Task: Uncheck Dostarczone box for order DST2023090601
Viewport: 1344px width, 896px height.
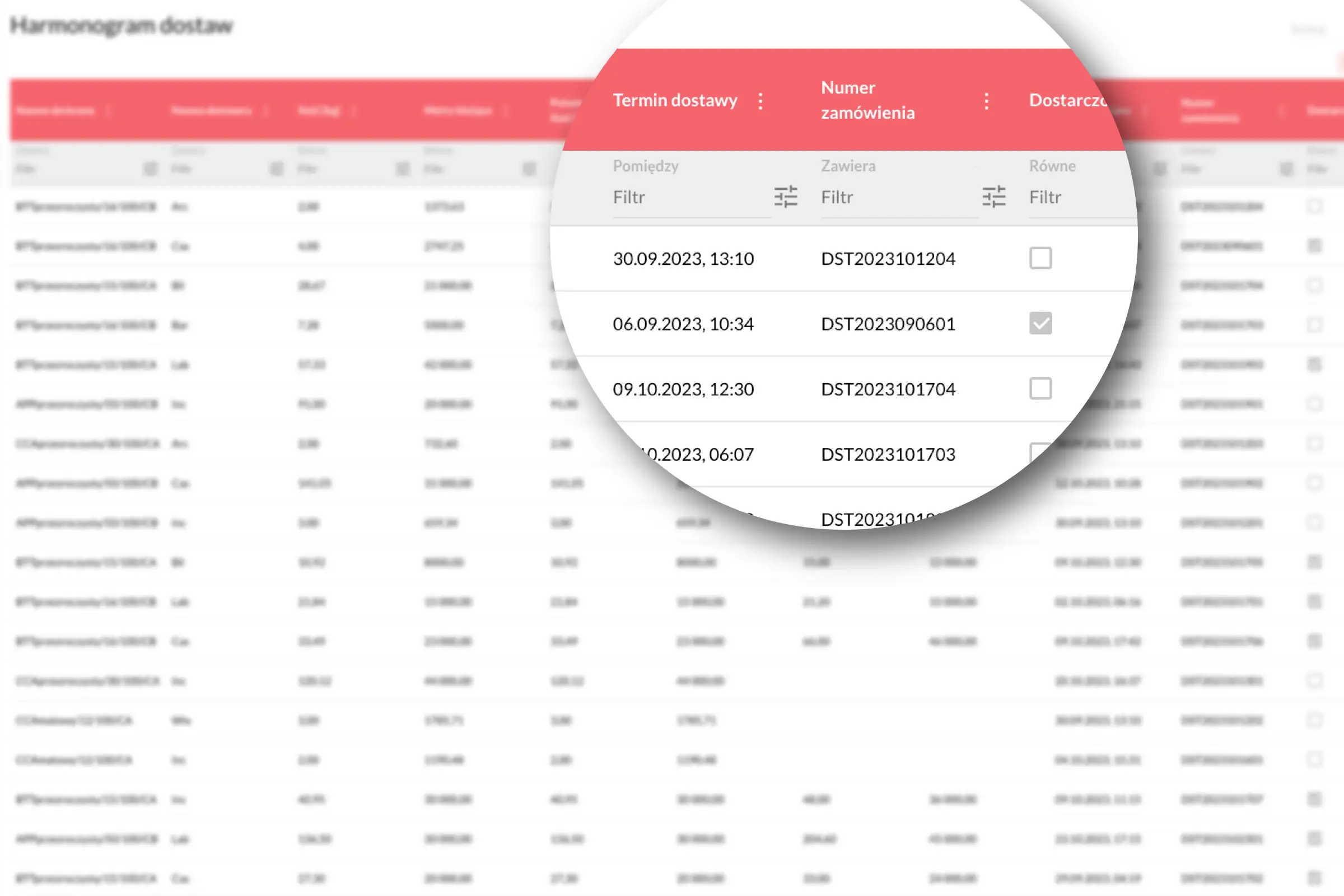Action: tap(1040, 324)
